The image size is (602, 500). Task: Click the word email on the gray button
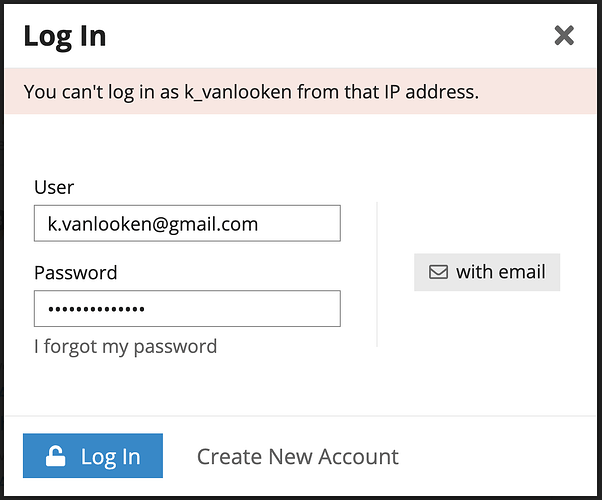522,272
